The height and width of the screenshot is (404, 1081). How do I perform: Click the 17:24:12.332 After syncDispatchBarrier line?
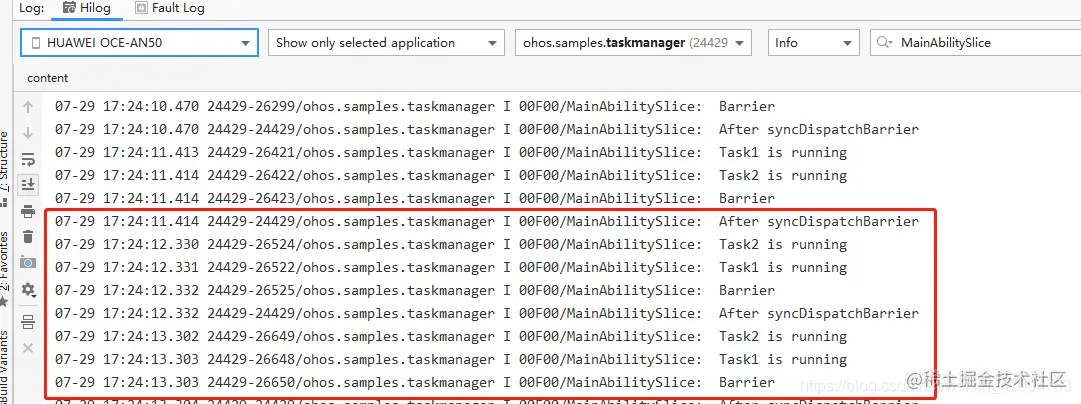[487, 314]
